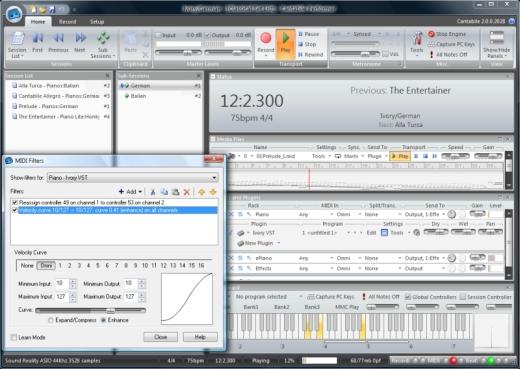Screen dimensions: 520x369
Task: Paste a MIDI filter
Action: point(175,192)
